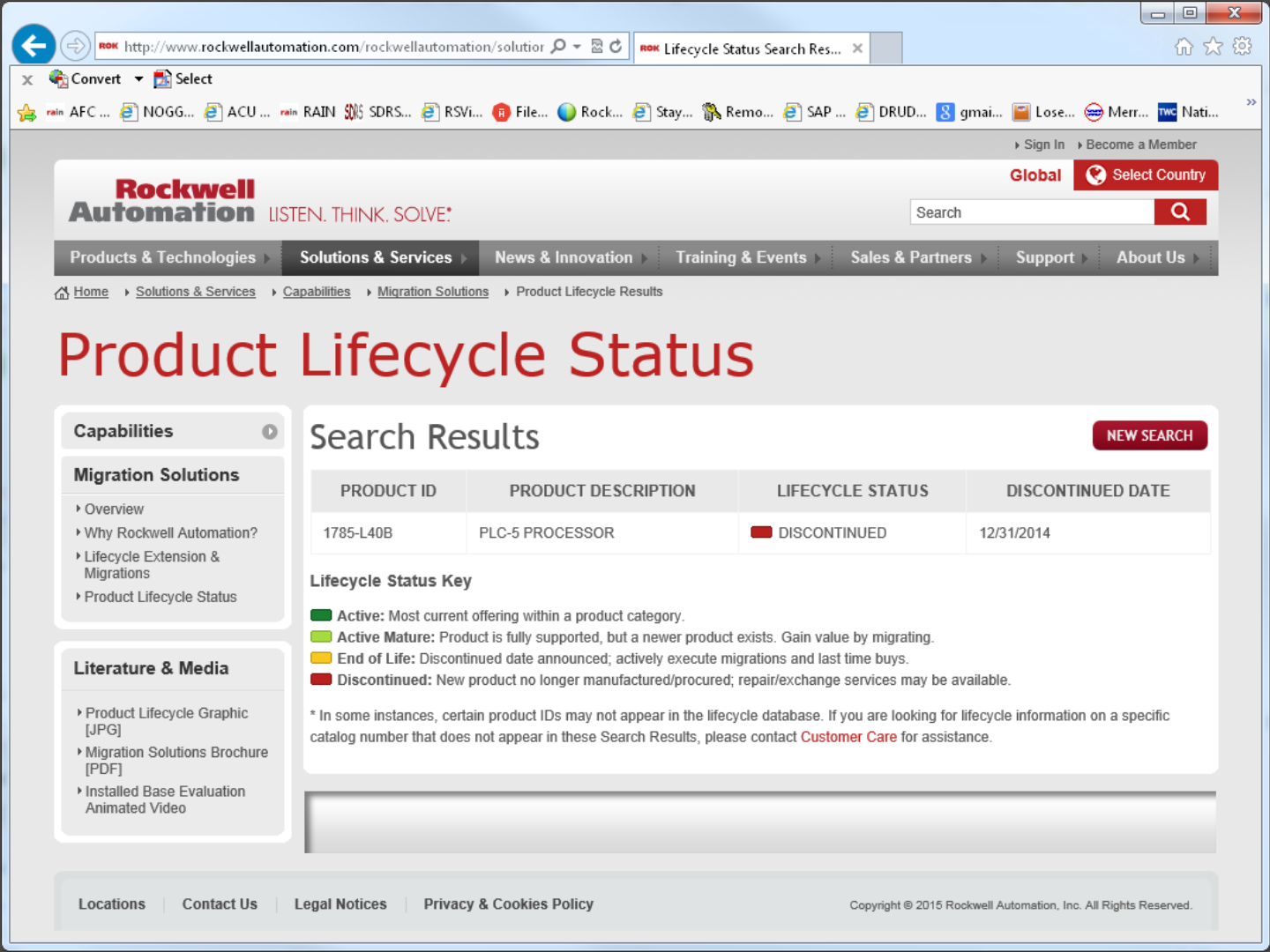This screenshot has width=1270, height=952.
Task: Open the RAIN favorites bookmark
Action: click(x=307, y=112)
